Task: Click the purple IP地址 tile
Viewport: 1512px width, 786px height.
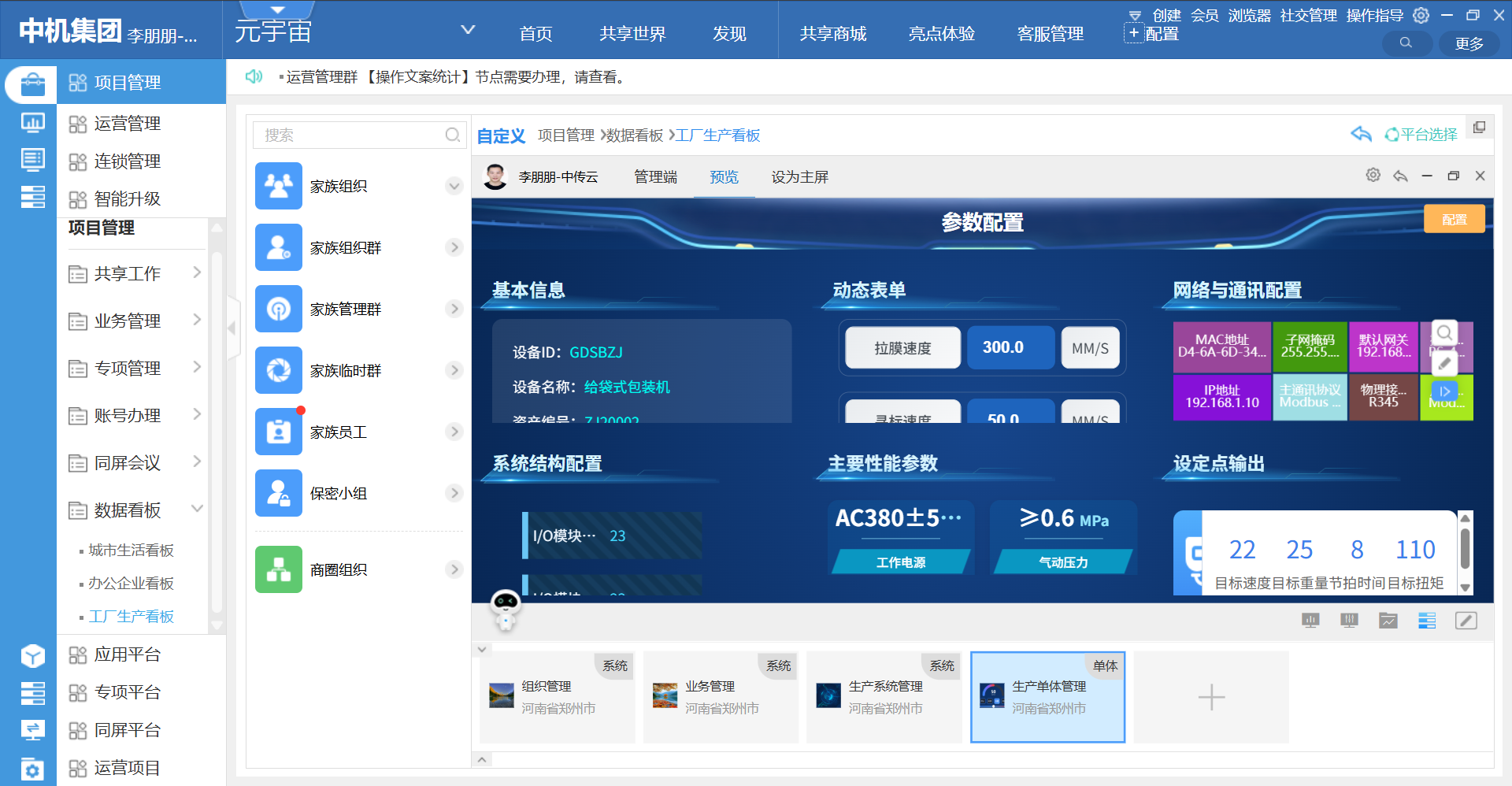Action: click(x=1221, y=397)
